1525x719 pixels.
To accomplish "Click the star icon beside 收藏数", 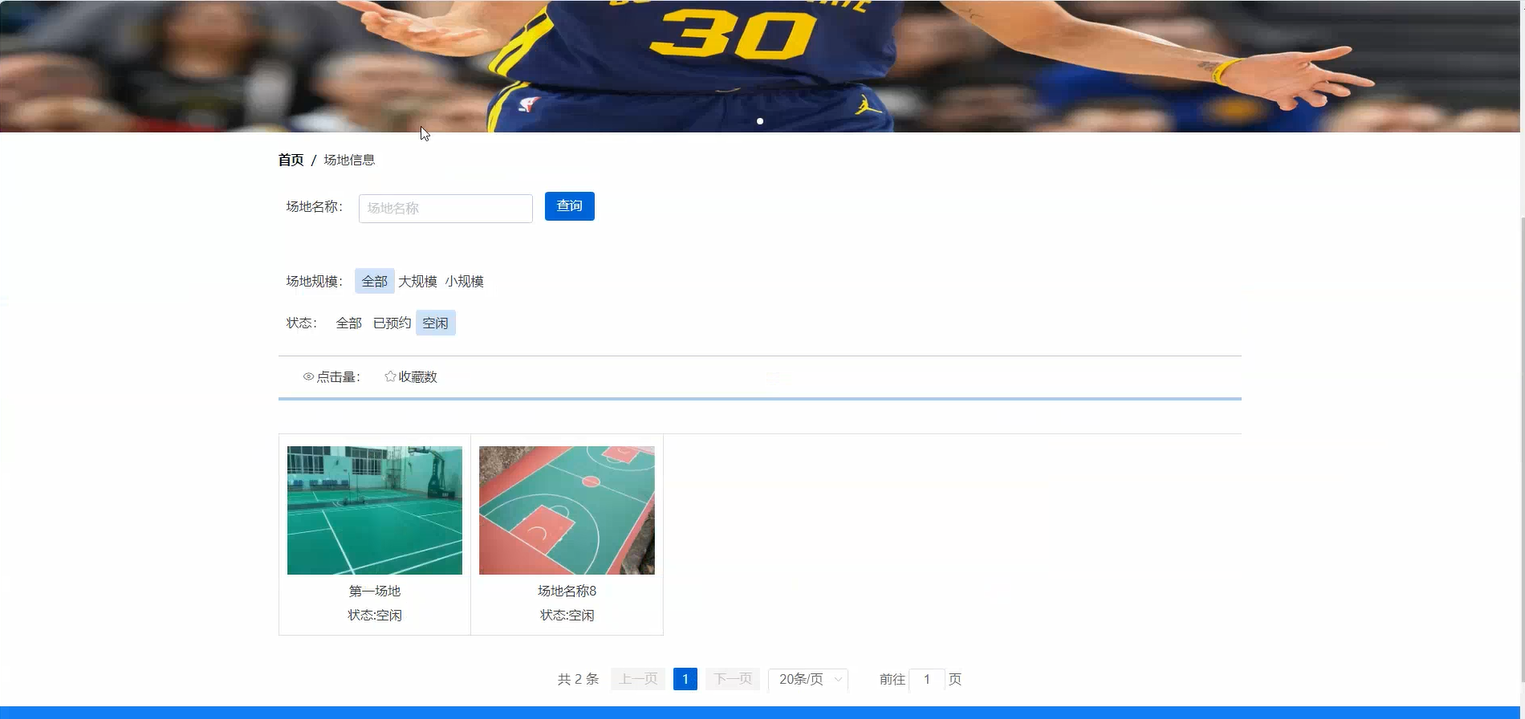I will tap(389, 376).
